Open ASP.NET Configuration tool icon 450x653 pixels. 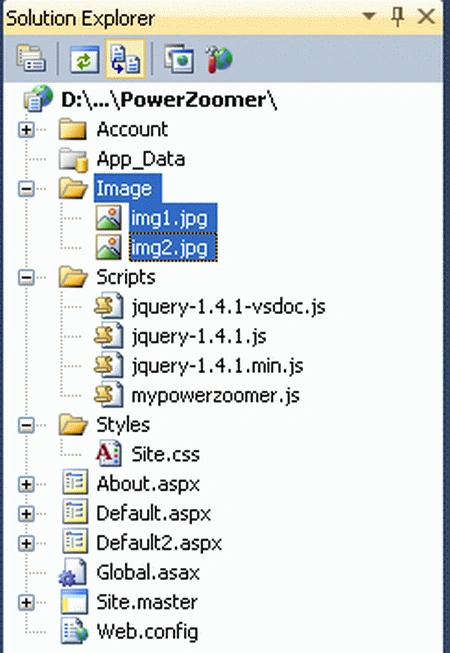219,59
